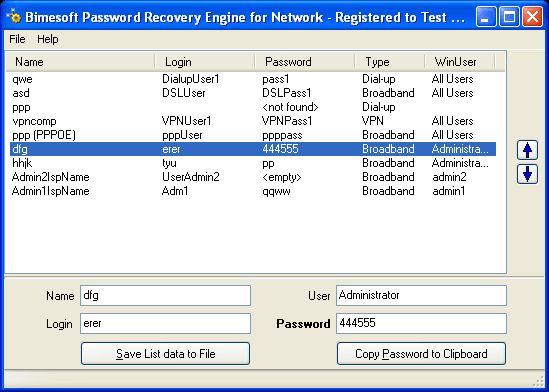The image size is (549, 392).
Task: Open the File menu
Action: tap(17, 39)
